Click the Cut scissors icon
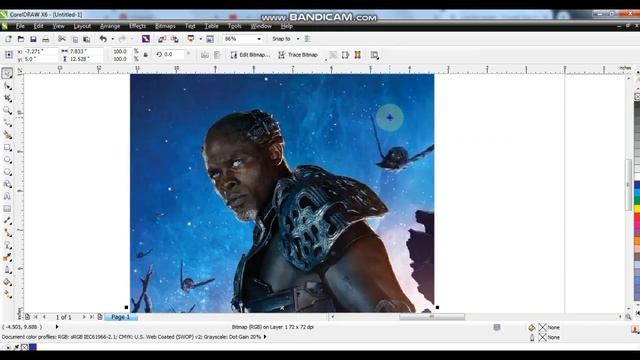 62,39
